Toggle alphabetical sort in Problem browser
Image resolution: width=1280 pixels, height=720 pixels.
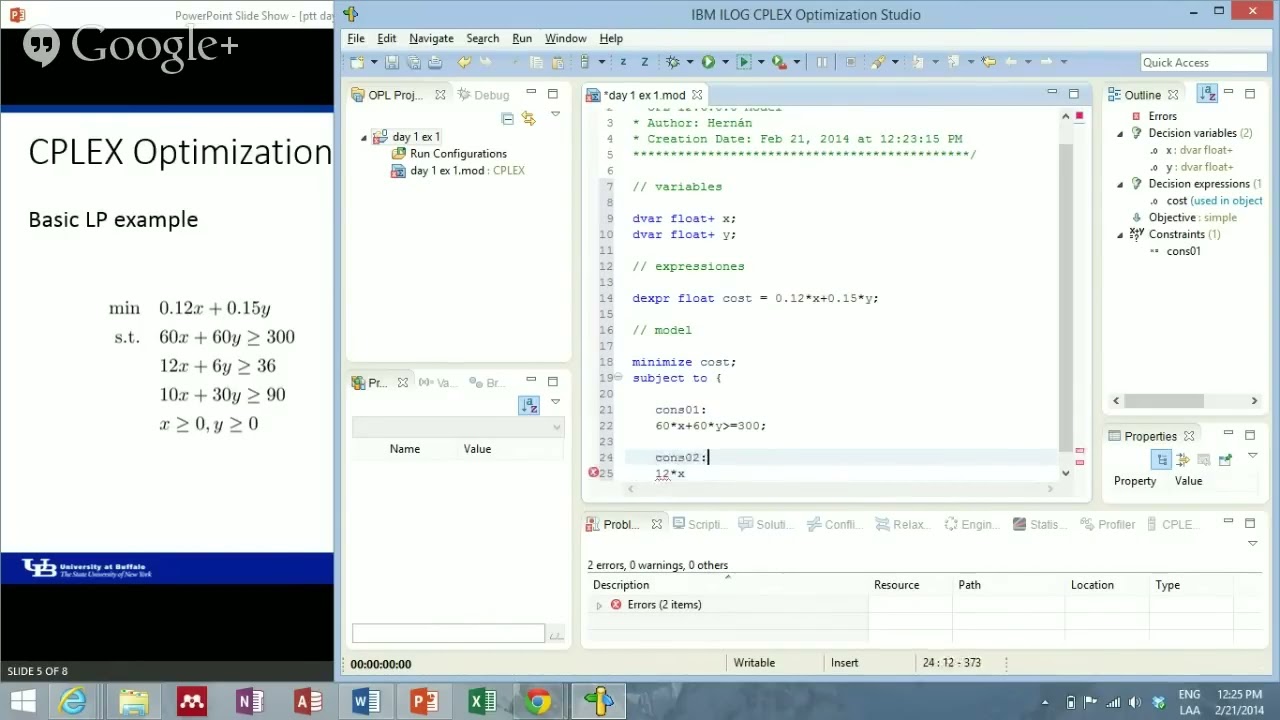pyautogui.click(x=529, y=405)
